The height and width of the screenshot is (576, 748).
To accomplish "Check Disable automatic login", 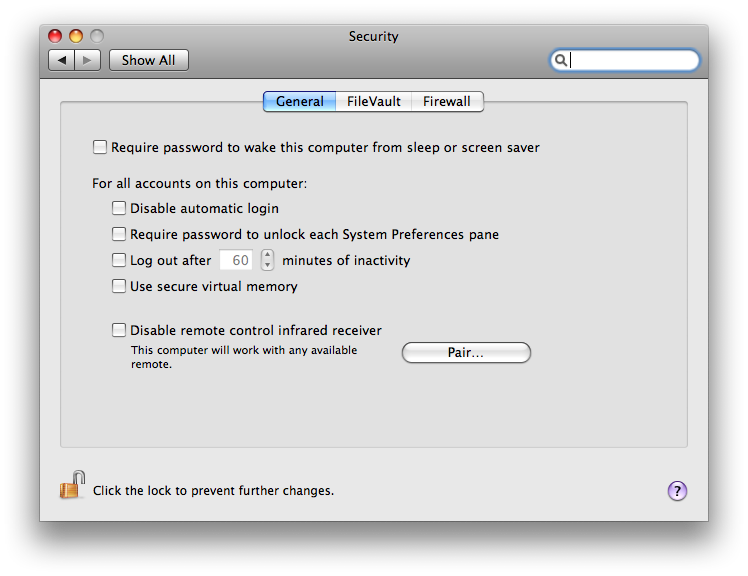I will [x=119, y=208].
